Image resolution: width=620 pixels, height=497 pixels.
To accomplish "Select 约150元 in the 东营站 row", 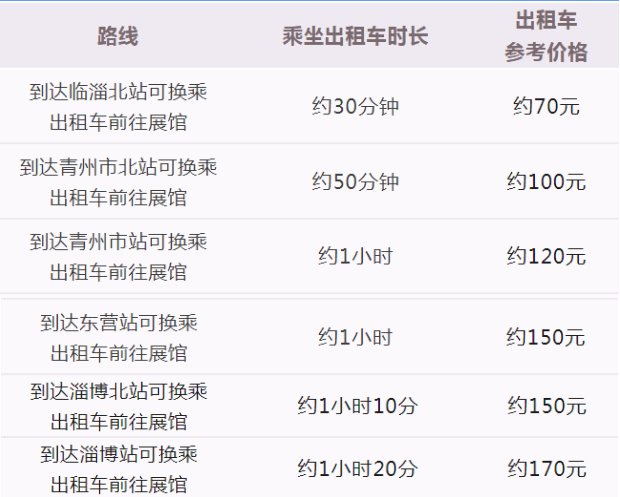I will pos(546,337).
